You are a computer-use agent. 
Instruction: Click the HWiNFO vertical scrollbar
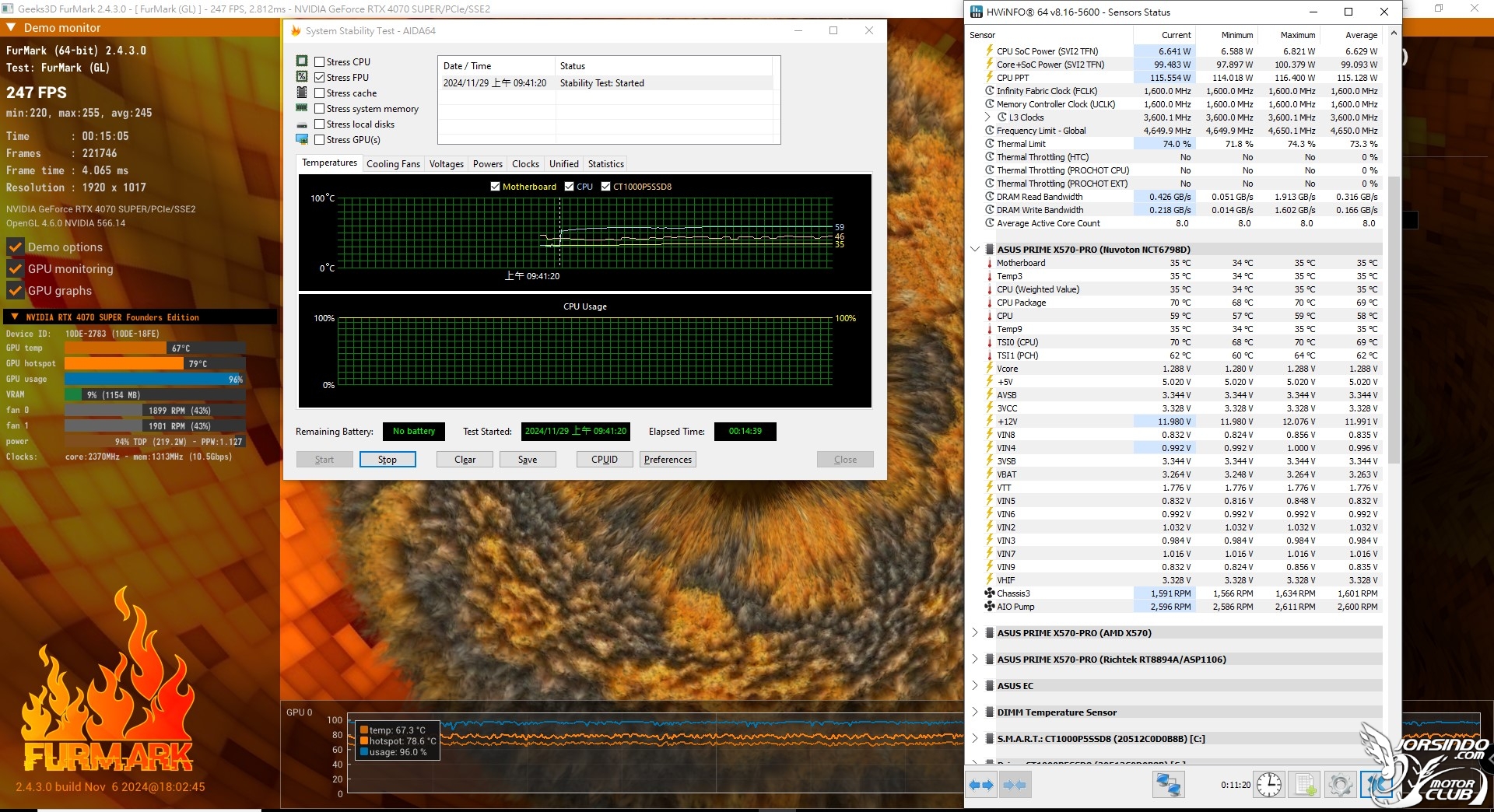(x=1394, y=319)
